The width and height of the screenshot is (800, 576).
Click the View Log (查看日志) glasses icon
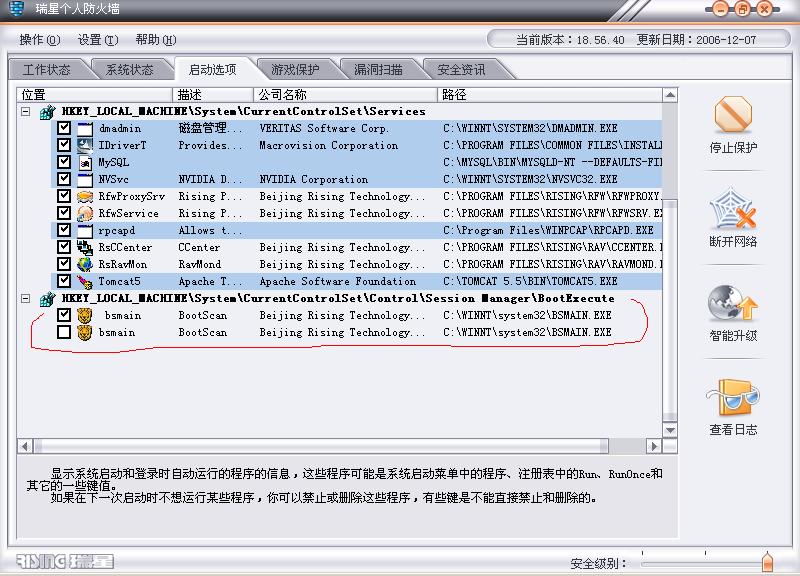pos(733,397)
